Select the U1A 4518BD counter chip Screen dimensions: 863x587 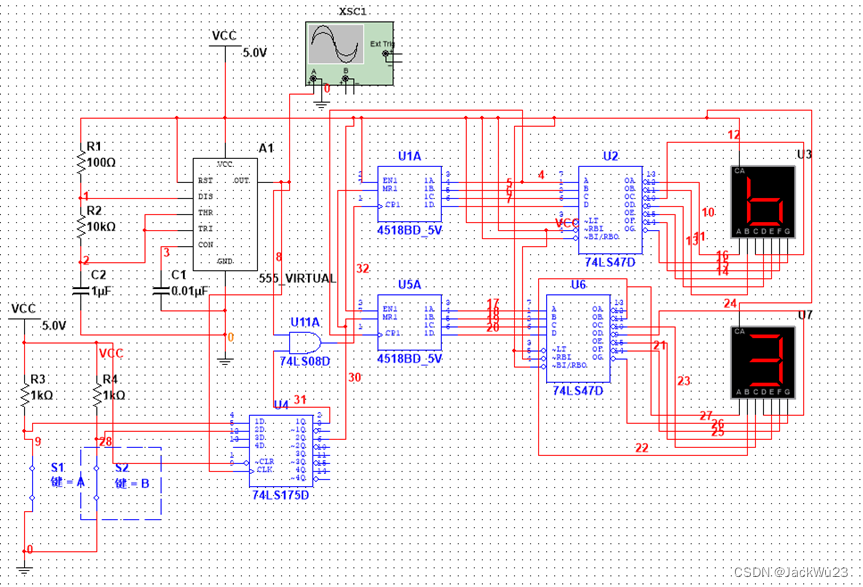409,194
